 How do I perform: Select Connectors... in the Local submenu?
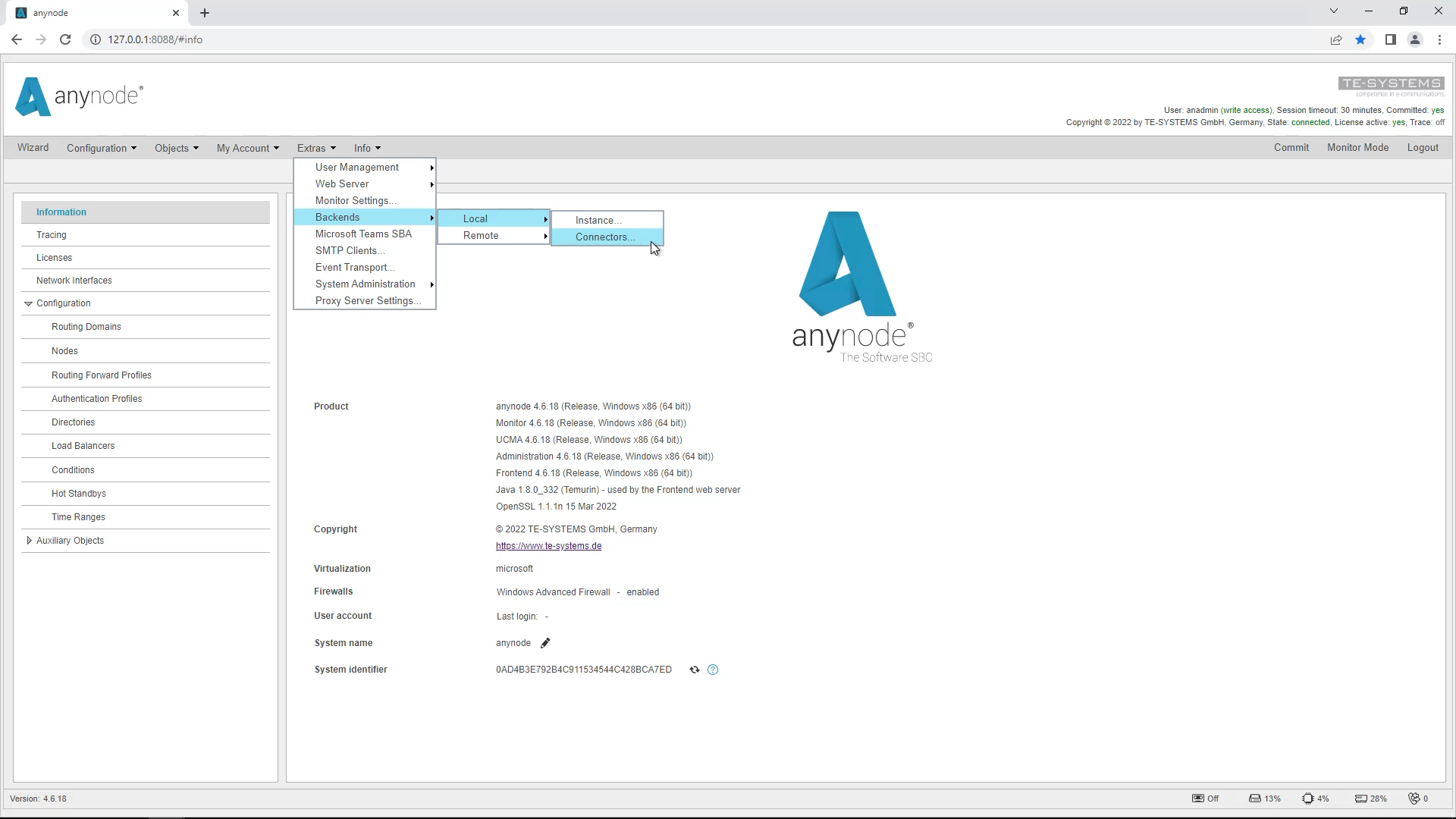click(607, 237)
